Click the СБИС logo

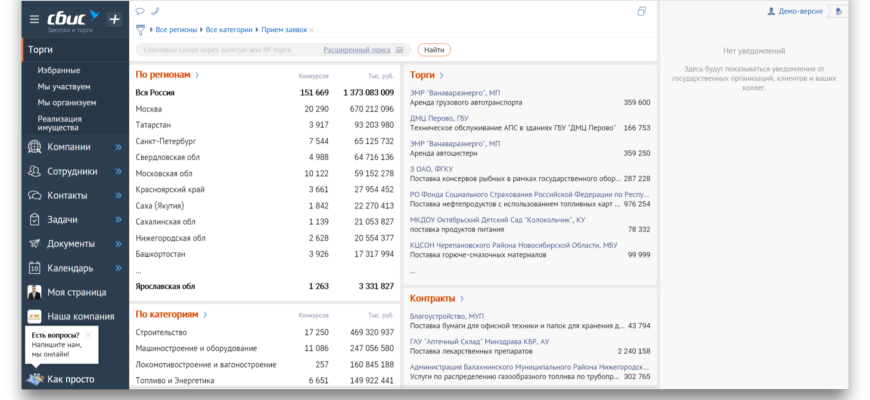pyautogui.click(x=73, y=19)
